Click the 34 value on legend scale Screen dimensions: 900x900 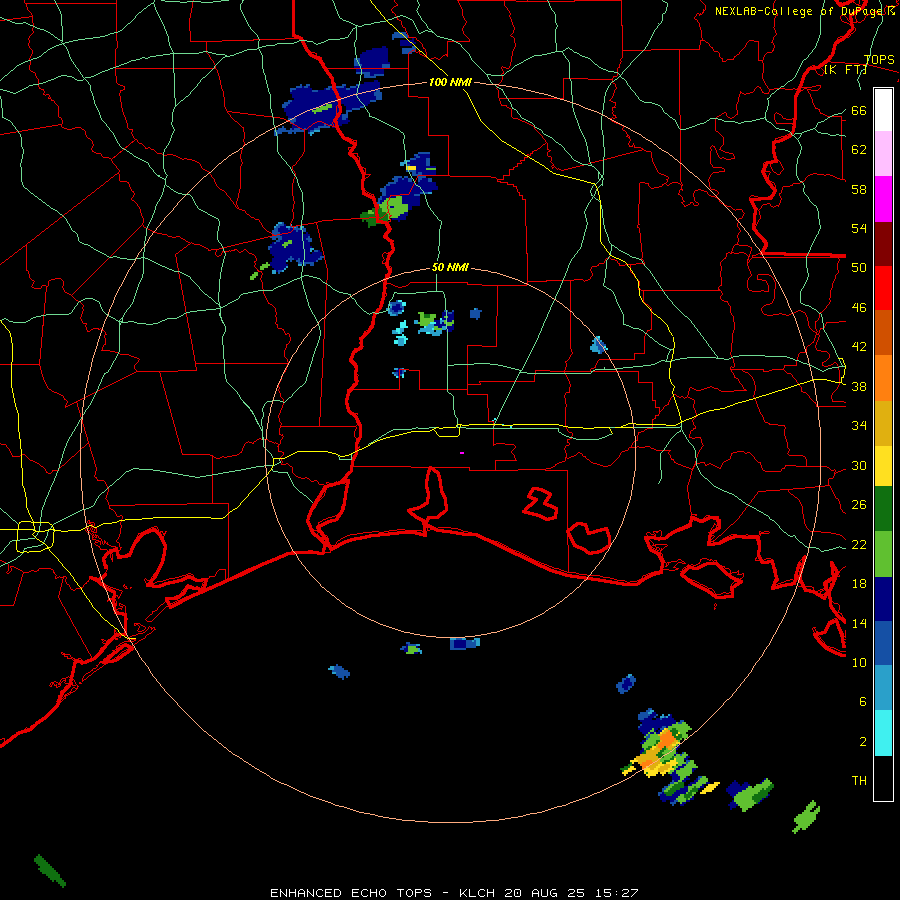(859, 426)
